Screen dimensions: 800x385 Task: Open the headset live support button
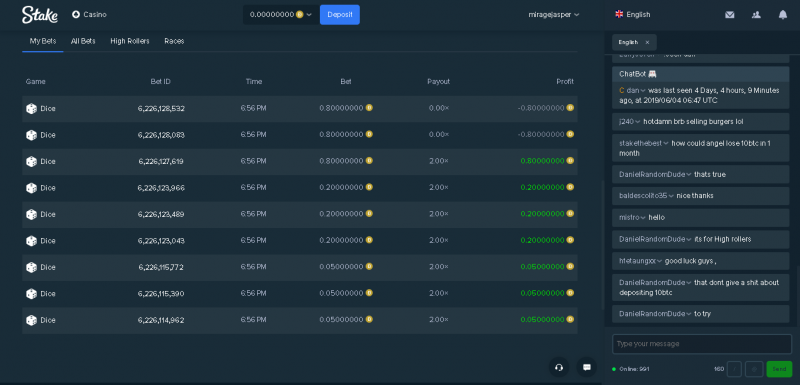(559, 367)
